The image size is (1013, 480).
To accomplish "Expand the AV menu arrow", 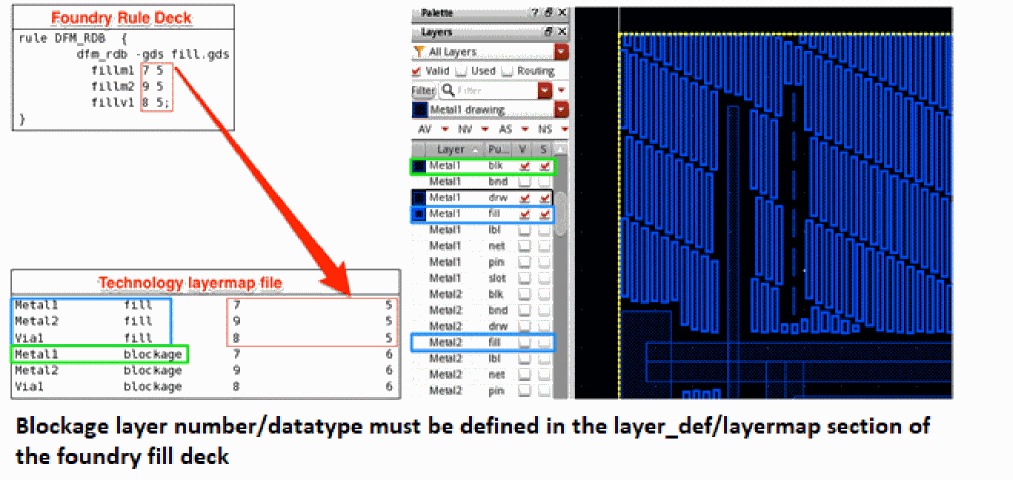I will [x=444, y=129].
